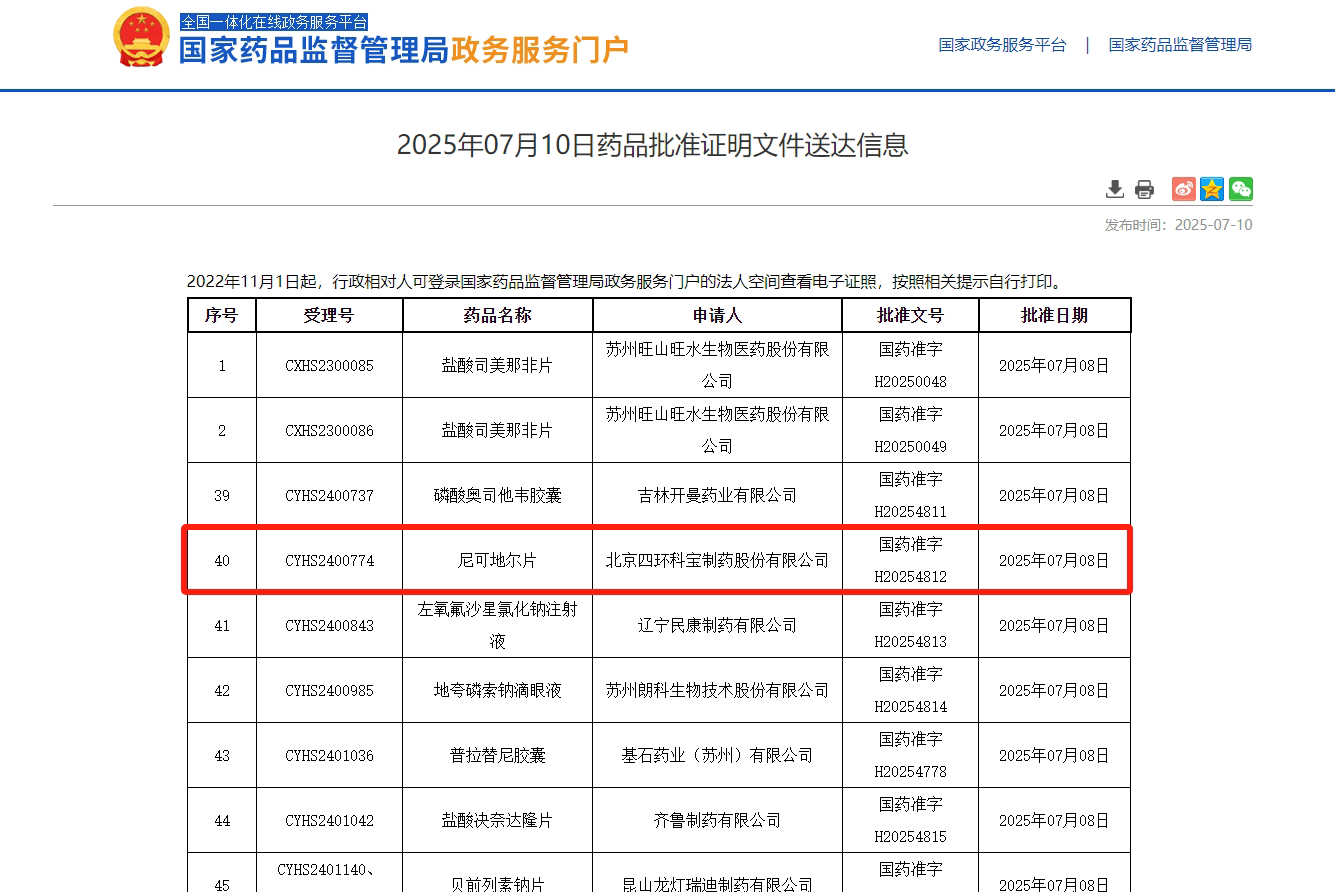
Task: Click applicant 基石药业（苏州）有限公司
Action: pos(717,756)
